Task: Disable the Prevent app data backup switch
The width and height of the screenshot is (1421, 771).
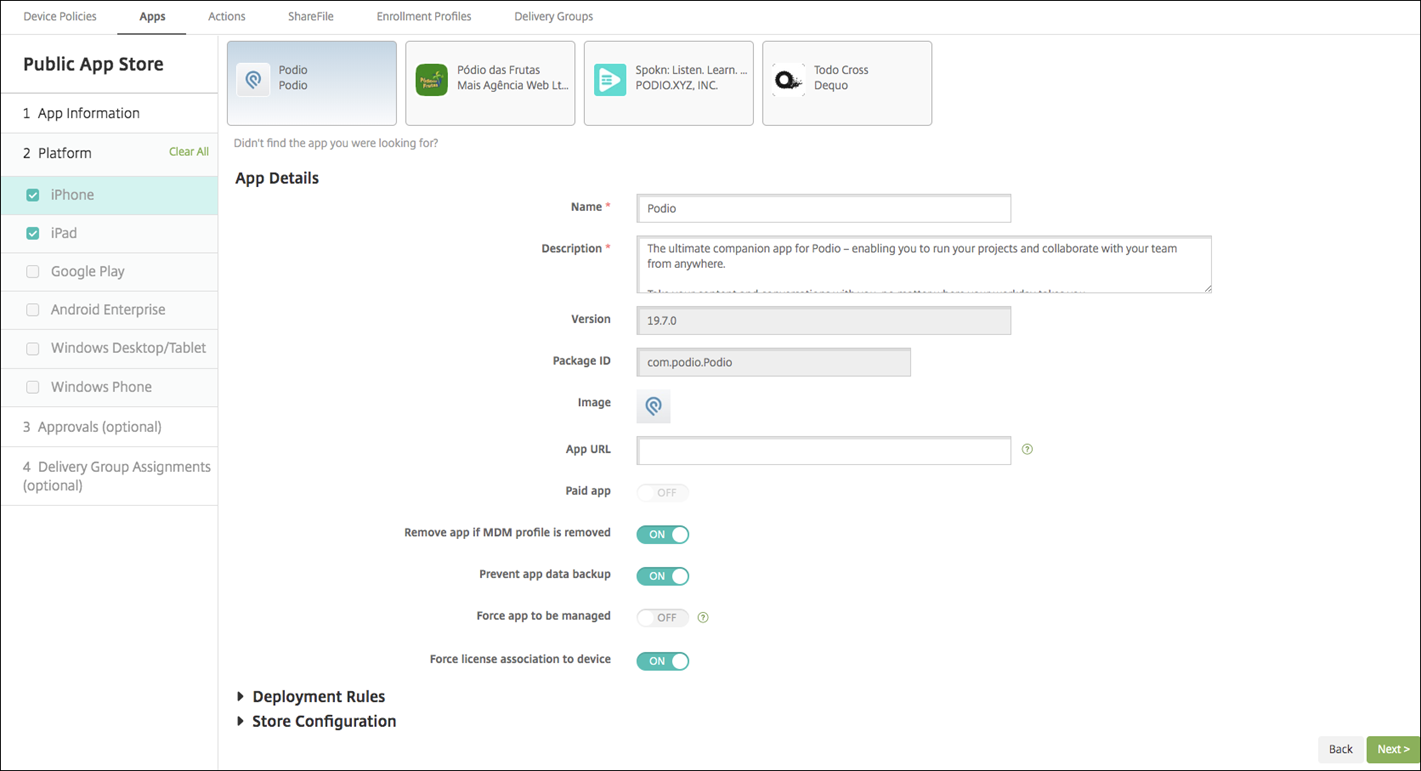Action: click(x=663, y=576)
